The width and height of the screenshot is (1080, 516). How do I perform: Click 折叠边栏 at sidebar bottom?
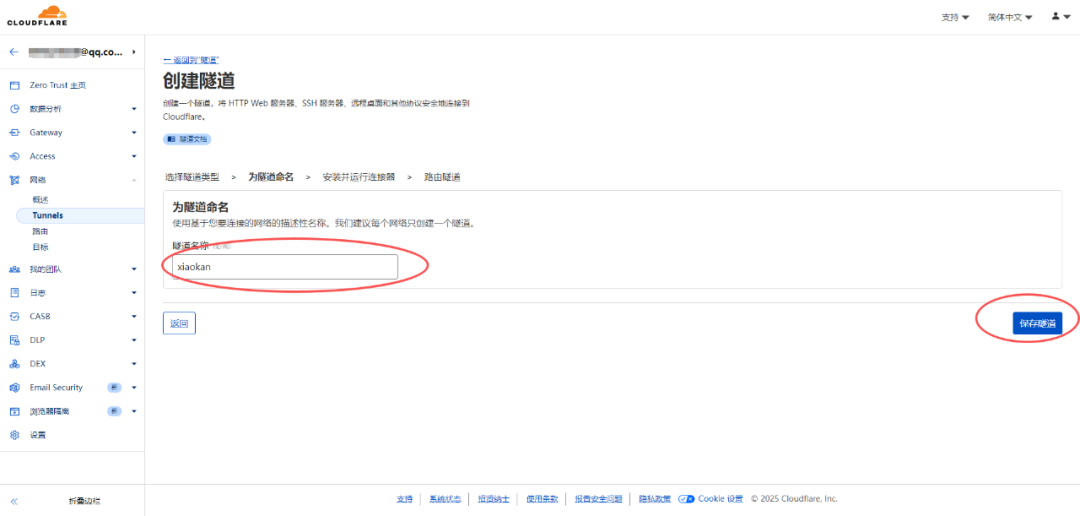point(85,502)
